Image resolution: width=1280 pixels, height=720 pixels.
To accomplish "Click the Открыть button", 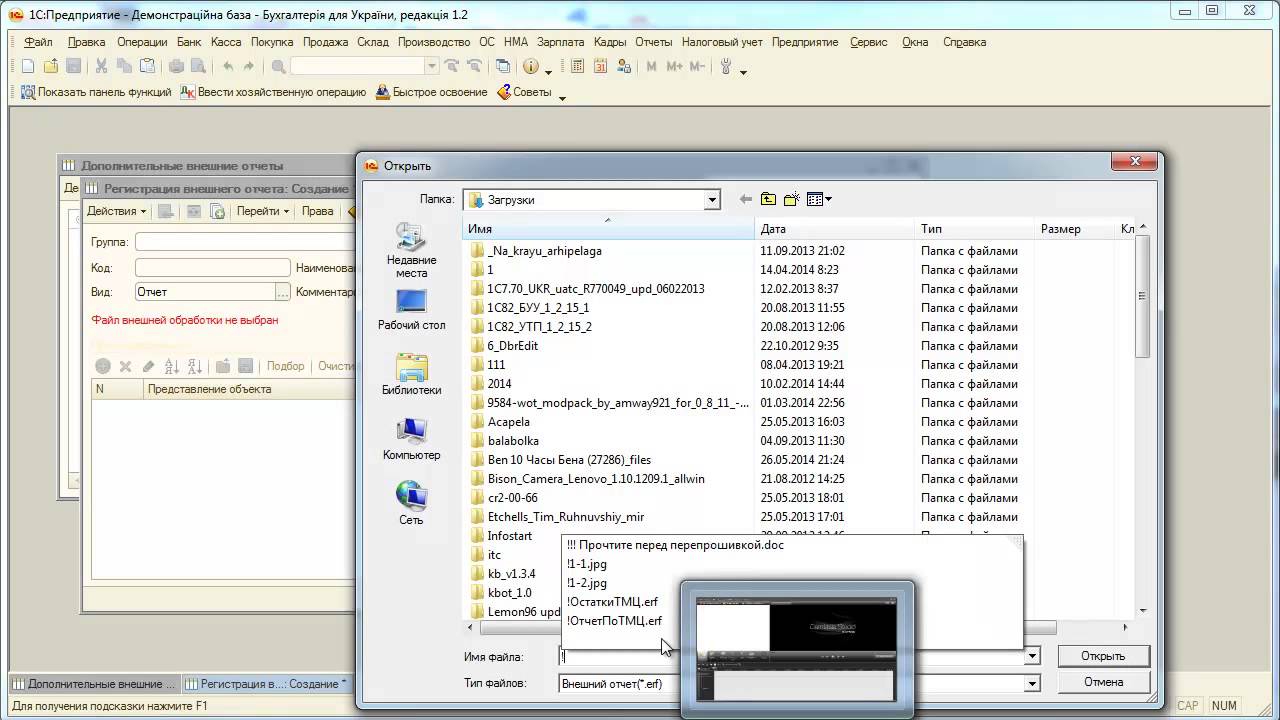I will pyautogui.click(x=1103, y=656).
